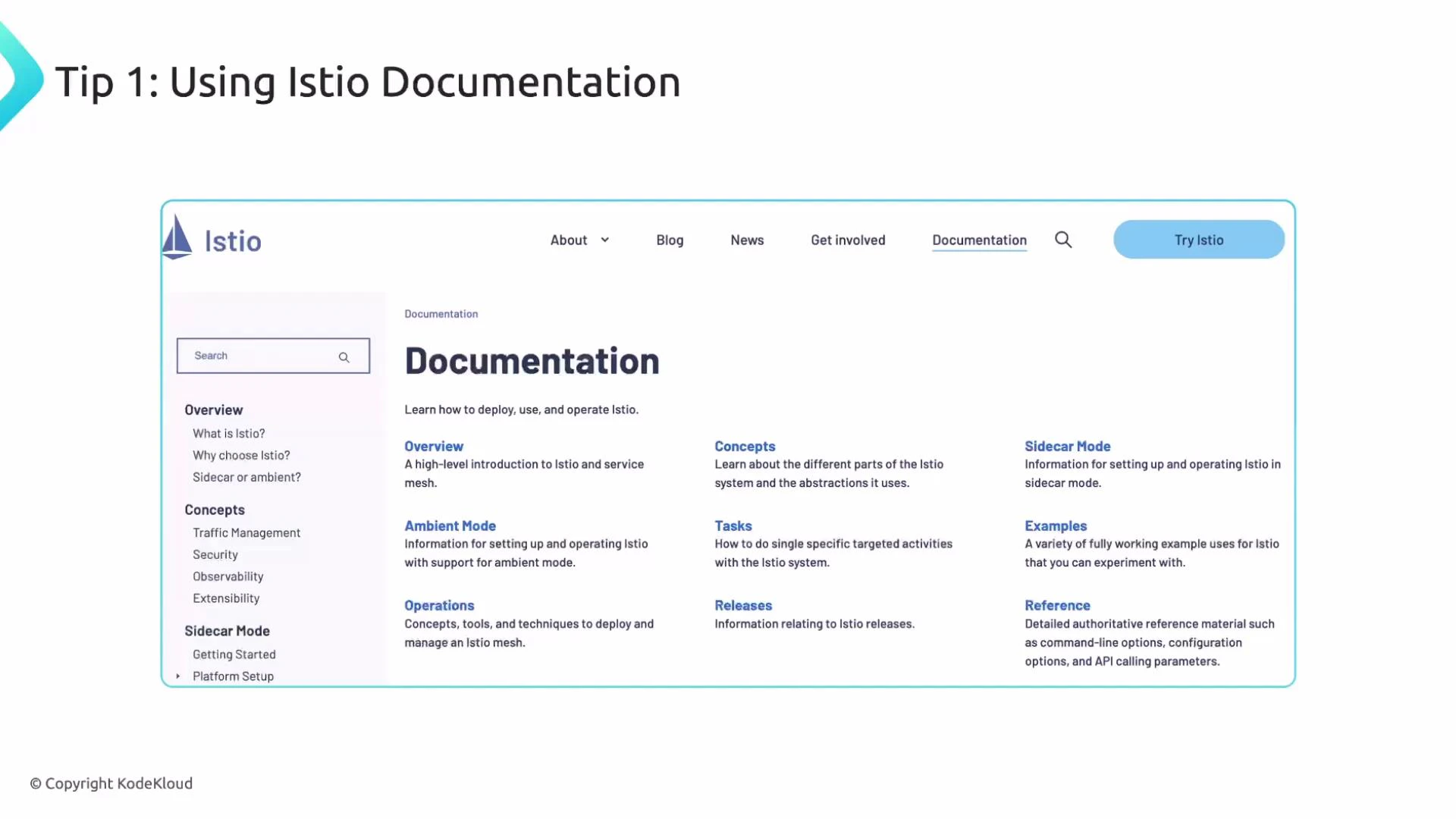1456x819 pixels.
Task: Click the Documentation breadcrumb link
Action: [x=441, y=314]
